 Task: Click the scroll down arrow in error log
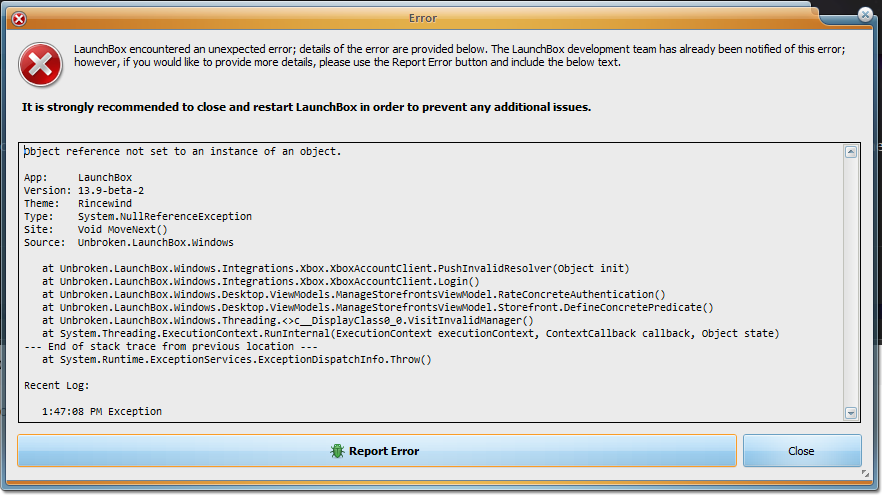pos(850,413)
